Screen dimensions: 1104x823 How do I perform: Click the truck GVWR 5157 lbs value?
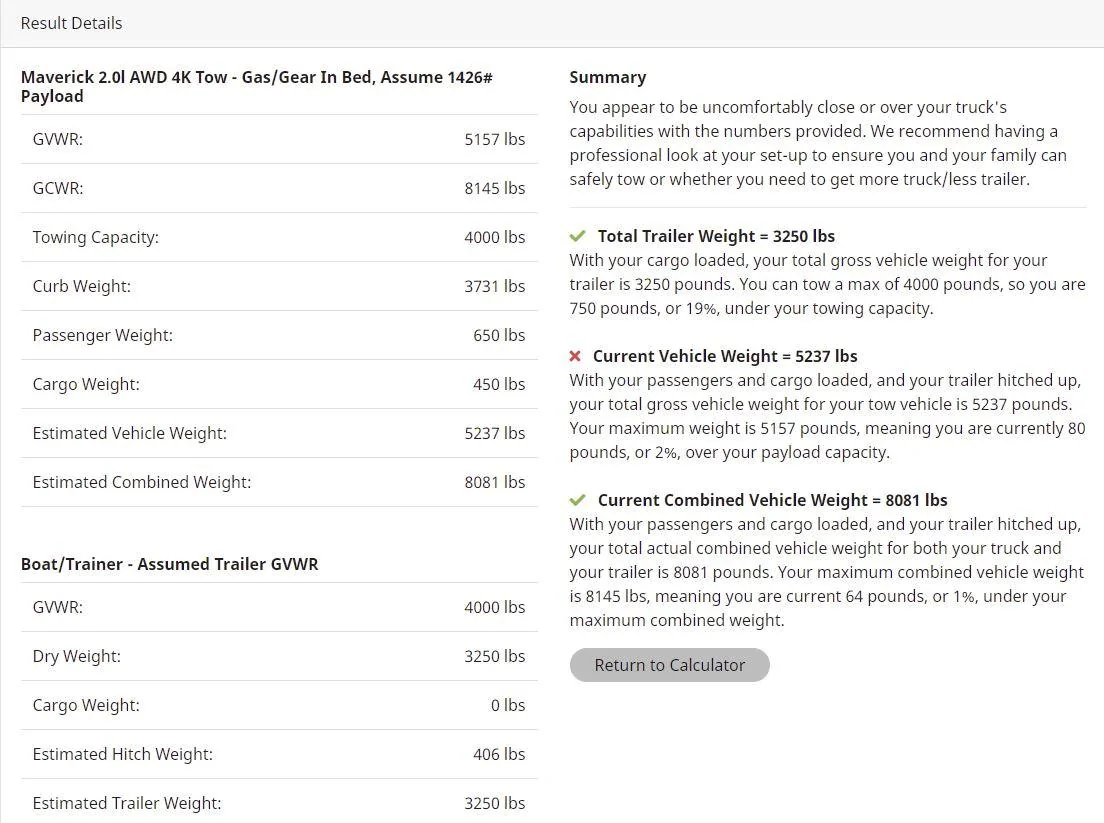tap(494, 139)
